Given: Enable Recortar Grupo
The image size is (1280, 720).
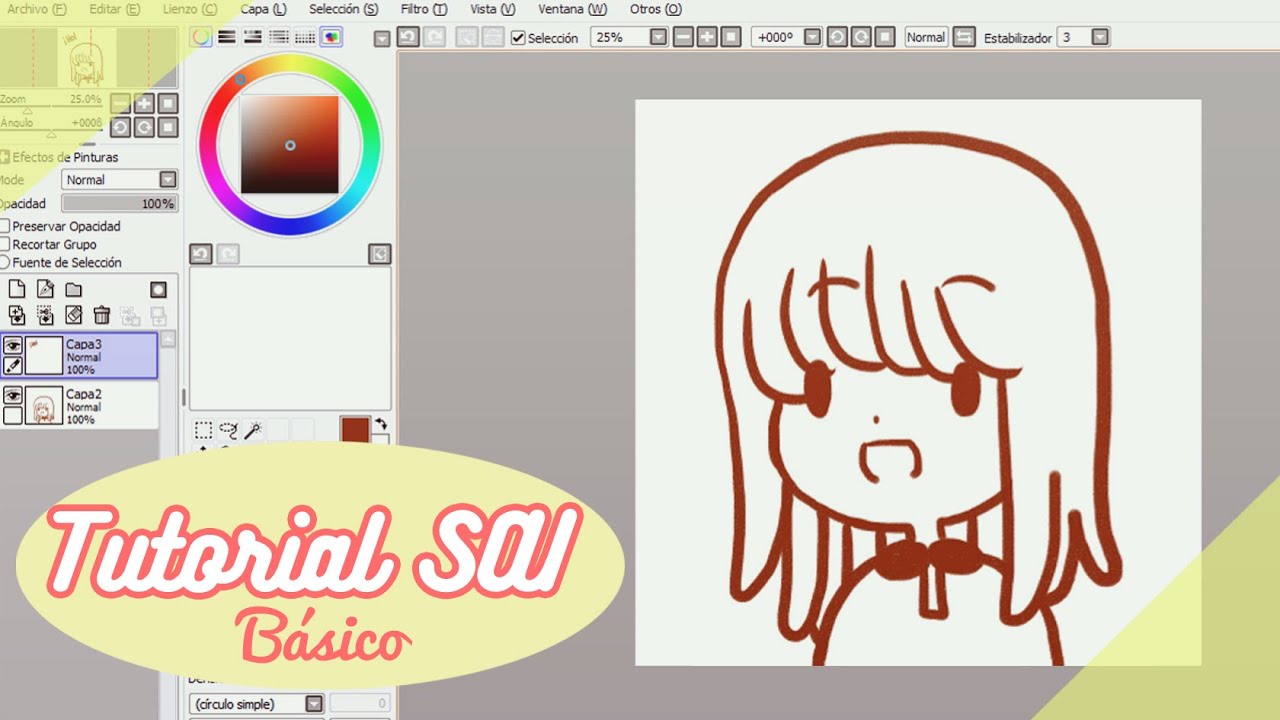Looking at the screenshot, I should [x=6, y=244].
